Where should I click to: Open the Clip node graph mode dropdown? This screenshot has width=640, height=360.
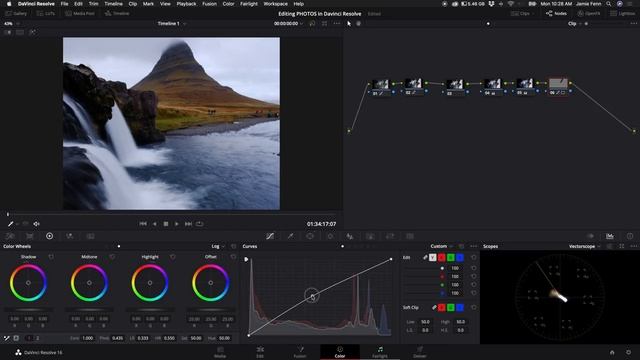(x=574, y=24)
